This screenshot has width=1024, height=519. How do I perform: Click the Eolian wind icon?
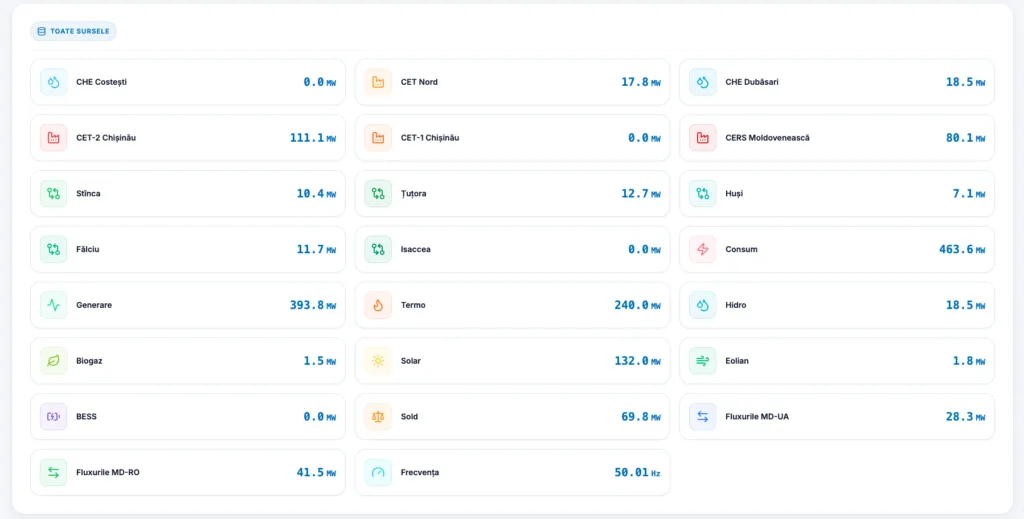703,361
